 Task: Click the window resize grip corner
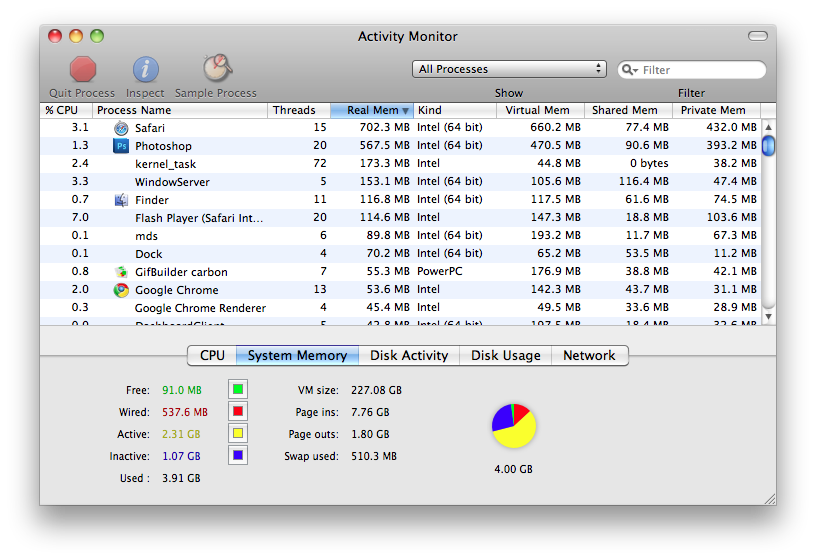770,499
